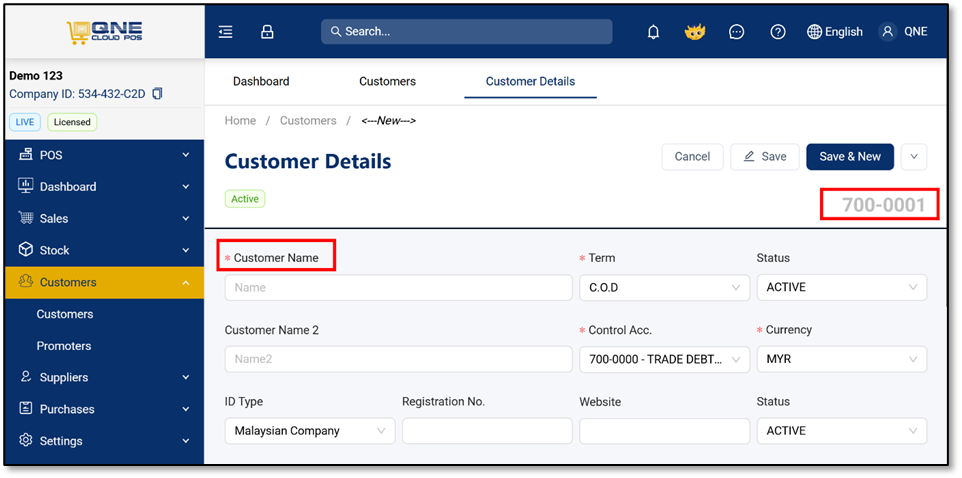
Task: Open the notifications bell icon
Action: click(653, 32)
